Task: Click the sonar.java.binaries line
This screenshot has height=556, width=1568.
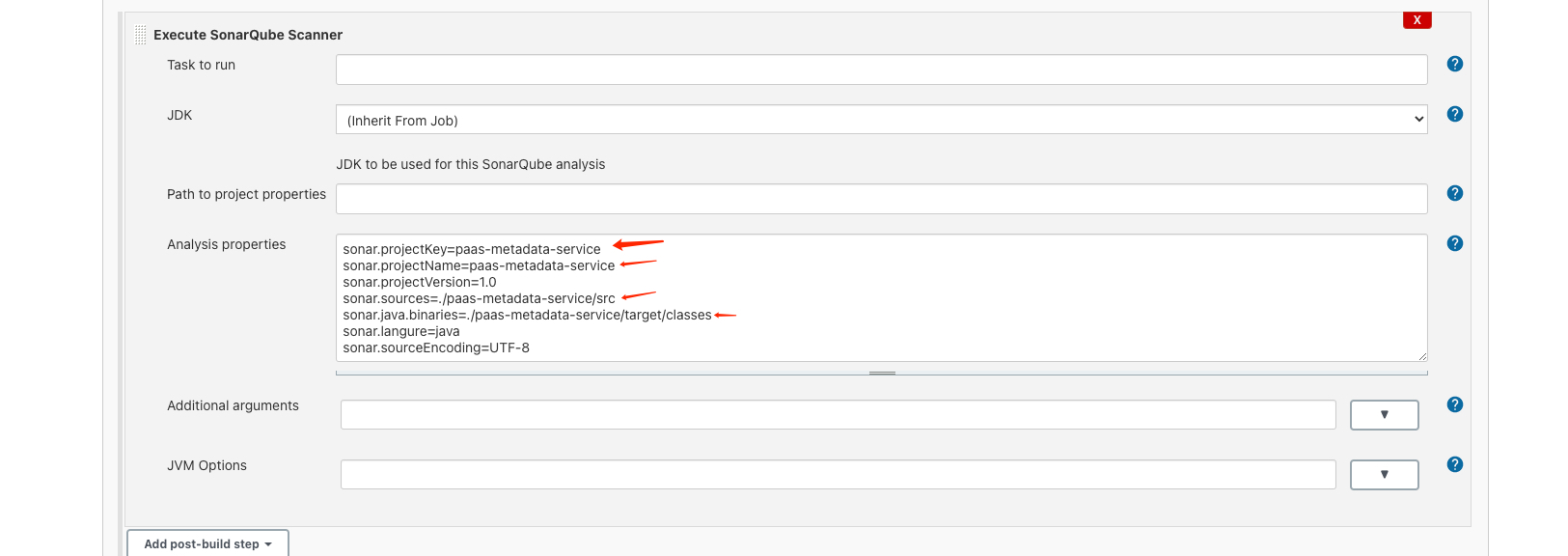Action: (x=527, y=315)
